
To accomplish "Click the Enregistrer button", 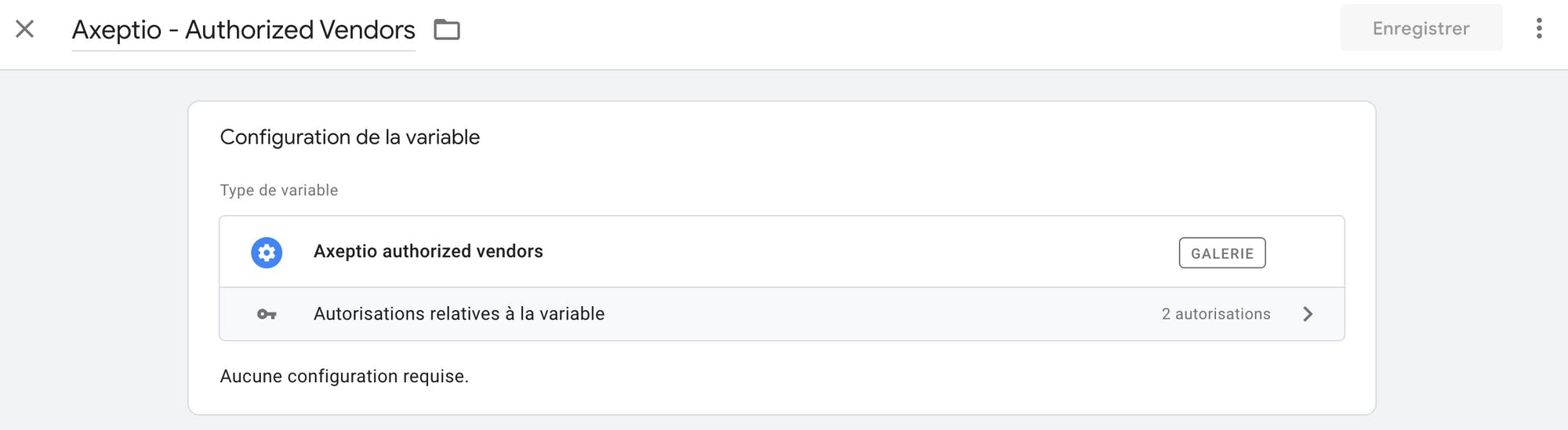I will [1421, 28].
